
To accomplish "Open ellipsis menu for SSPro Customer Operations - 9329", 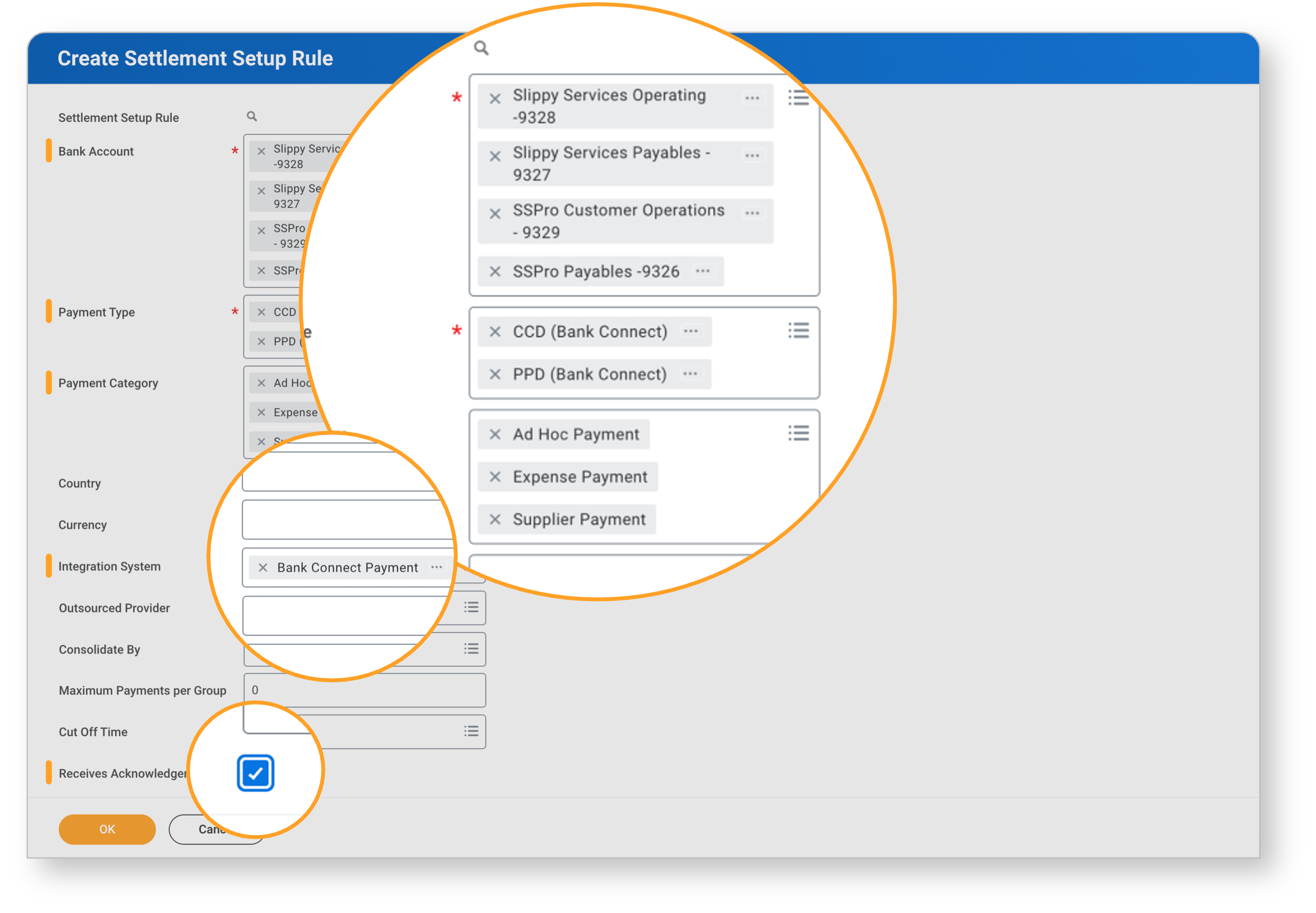I will click(752, 214).
